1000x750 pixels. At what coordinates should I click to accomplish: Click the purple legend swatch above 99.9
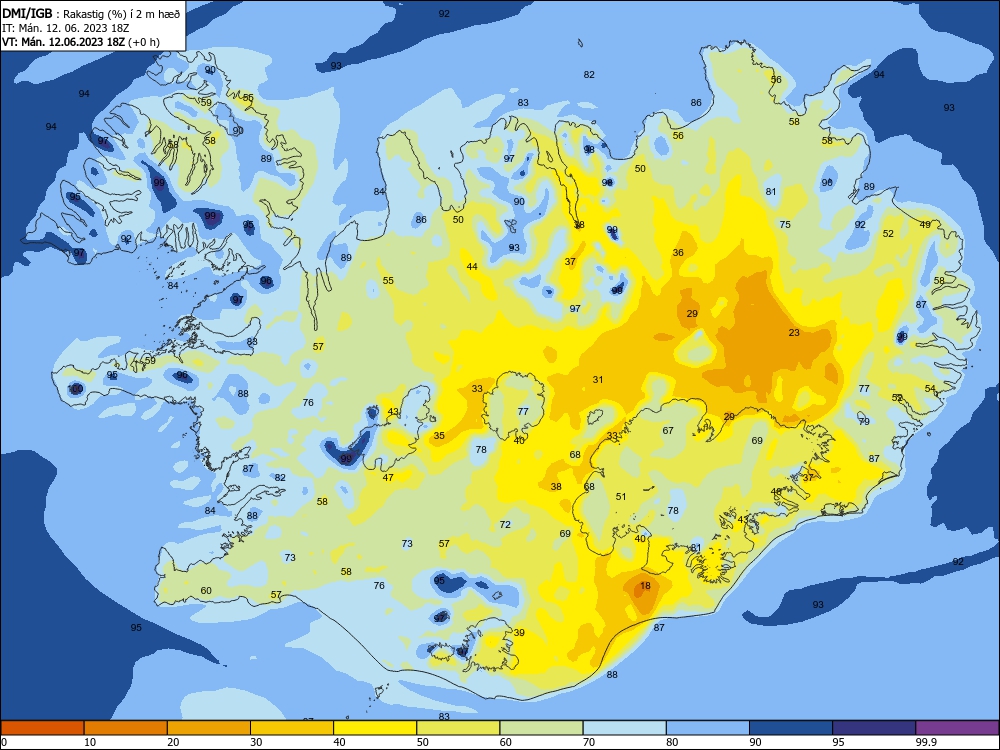click(x=957, y=728)
